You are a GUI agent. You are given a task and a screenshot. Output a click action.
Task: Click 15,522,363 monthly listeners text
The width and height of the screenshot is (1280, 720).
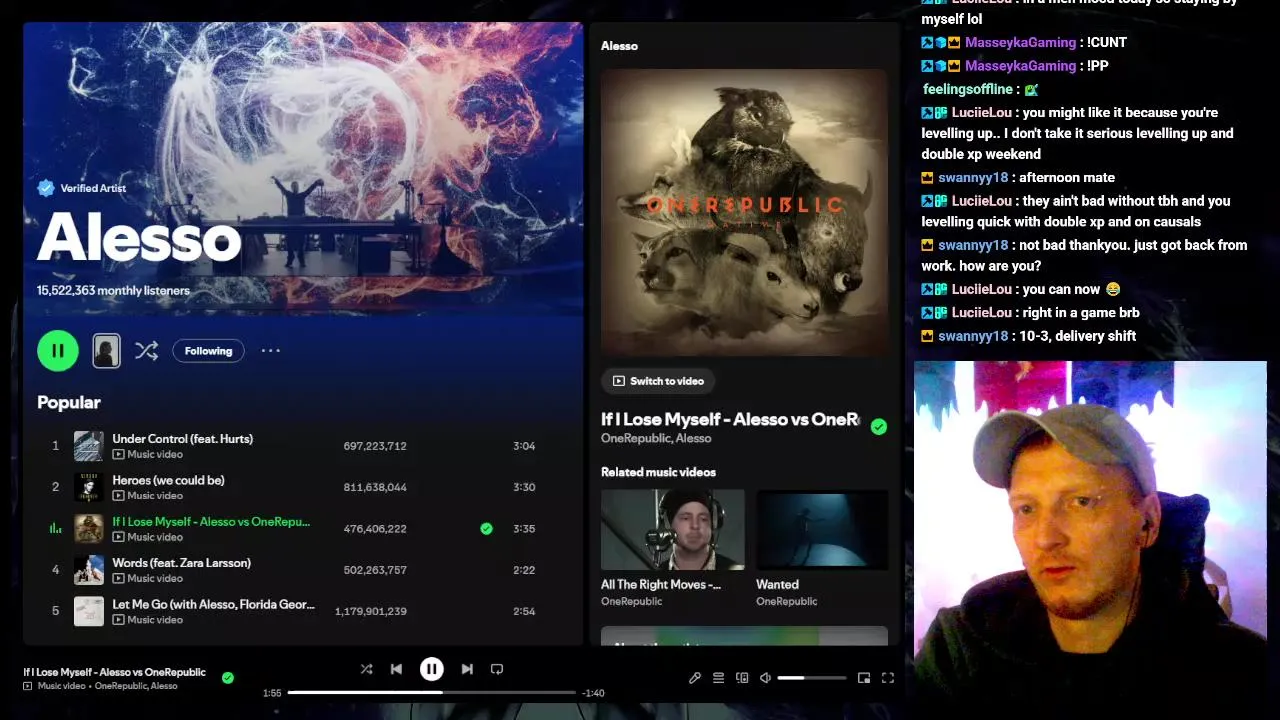point(113,291)
